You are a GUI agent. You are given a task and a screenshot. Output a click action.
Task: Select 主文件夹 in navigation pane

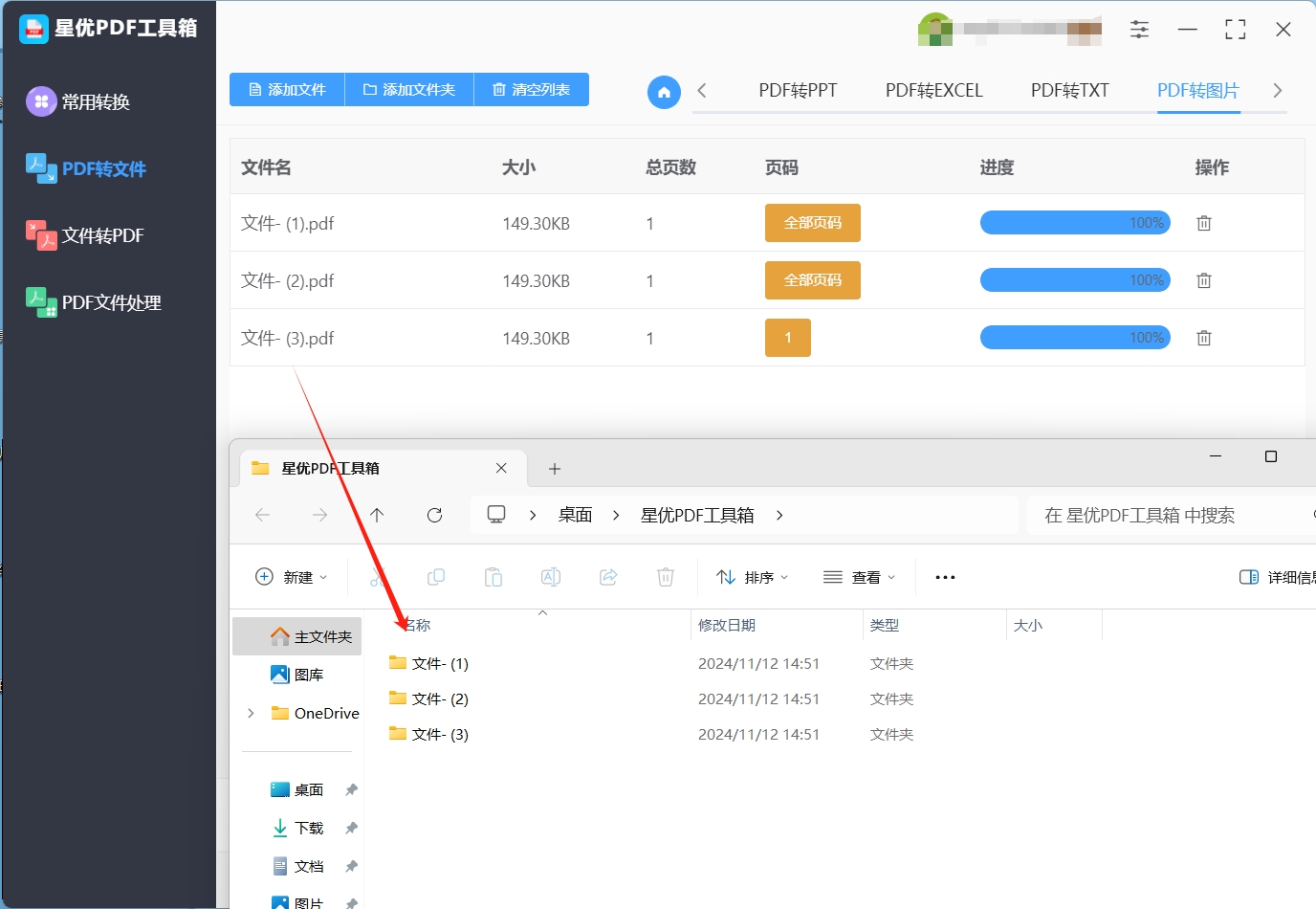click(x=297, y=636)
